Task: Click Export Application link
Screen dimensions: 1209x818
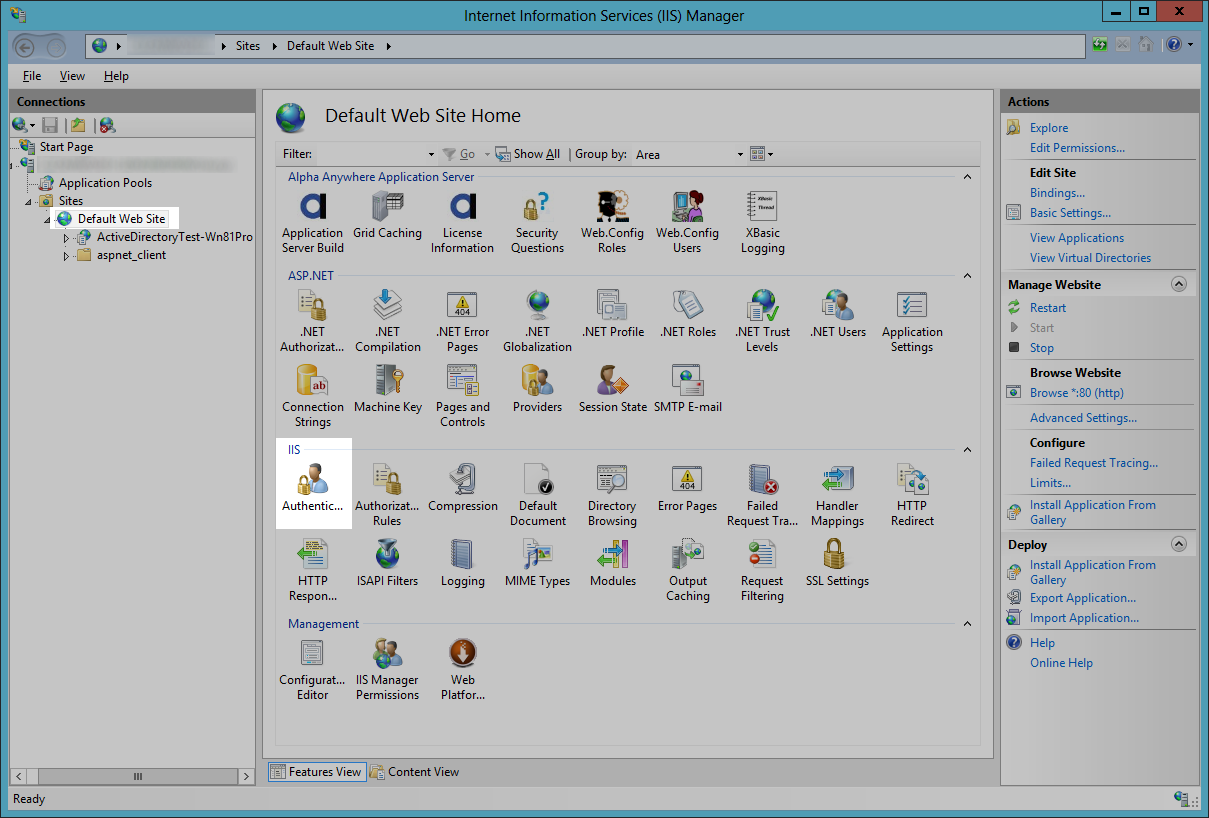Action: [x=1083, y=598]
